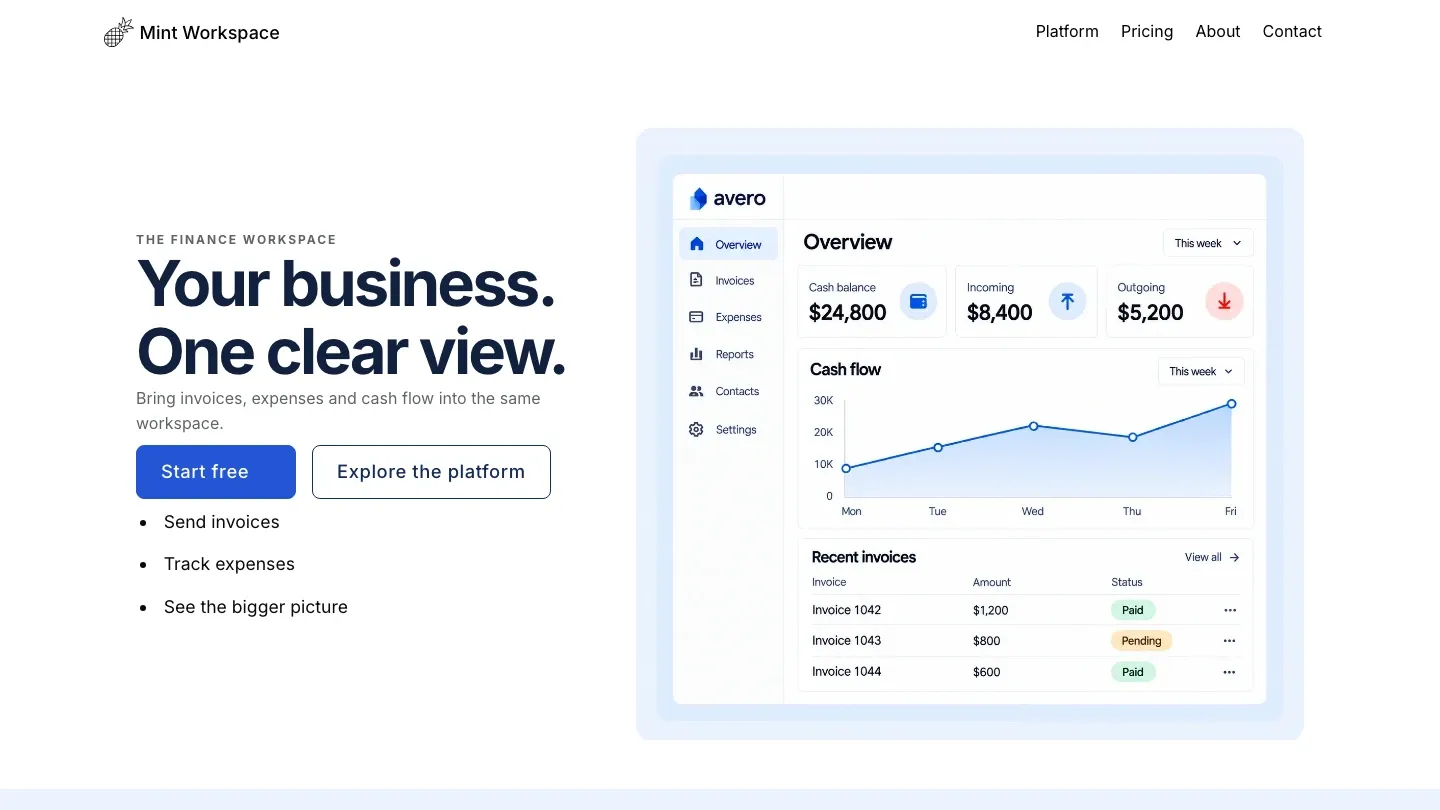The image size is (1440, 810).
Task: Open the three-dot menu for Invoice 1042
Action: click(1230, 610)
